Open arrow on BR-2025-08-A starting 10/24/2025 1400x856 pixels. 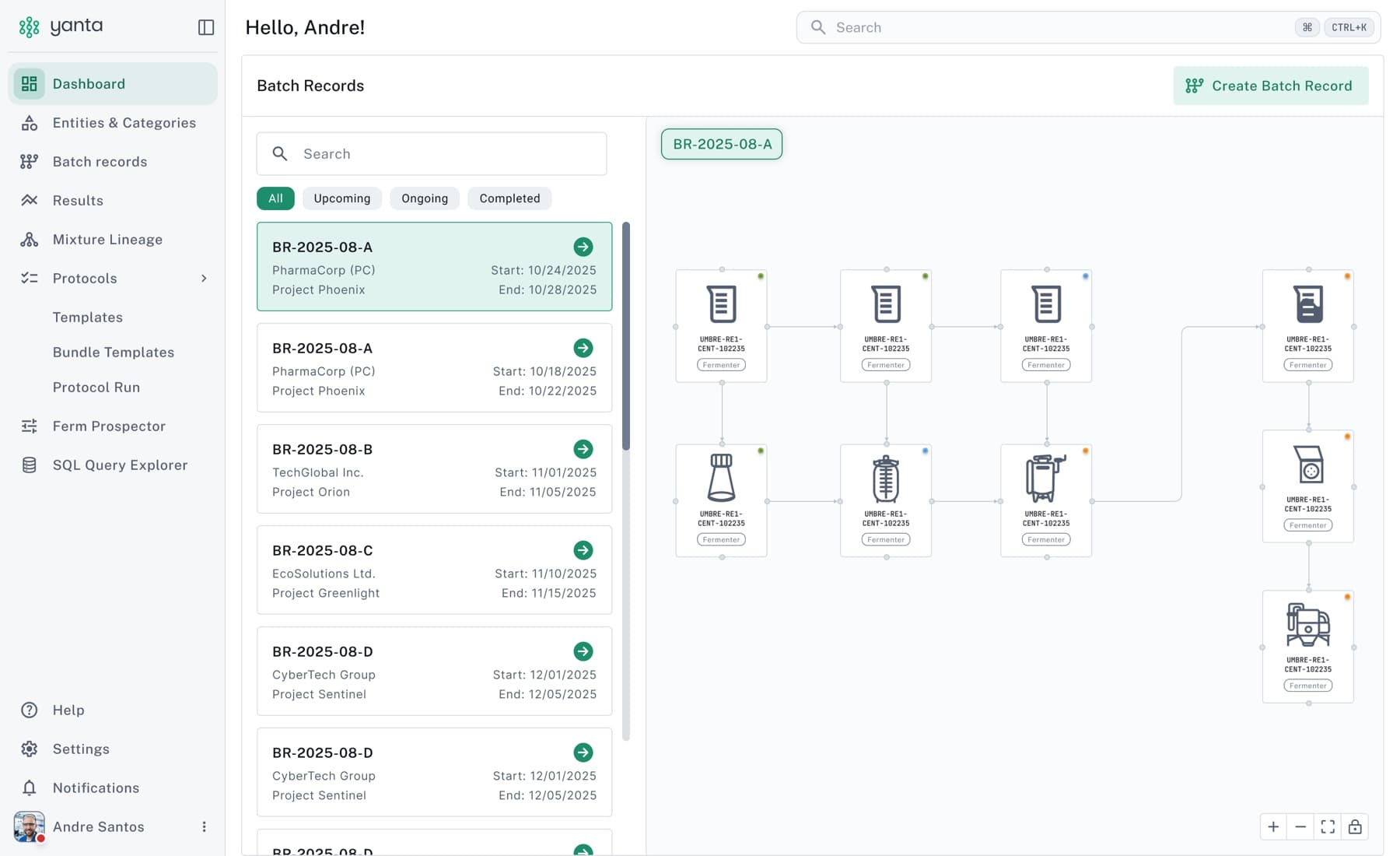tap(583, 247)
